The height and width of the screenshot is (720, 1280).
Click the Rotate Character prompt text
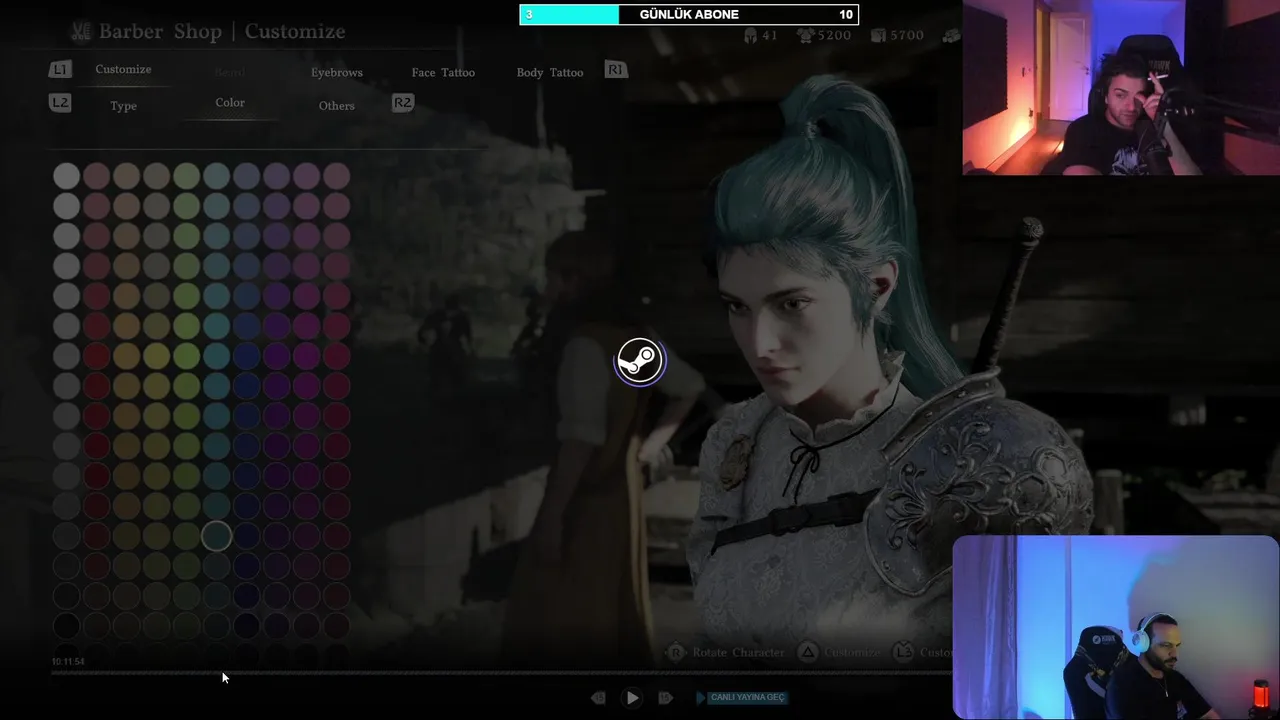click(739, 652)
